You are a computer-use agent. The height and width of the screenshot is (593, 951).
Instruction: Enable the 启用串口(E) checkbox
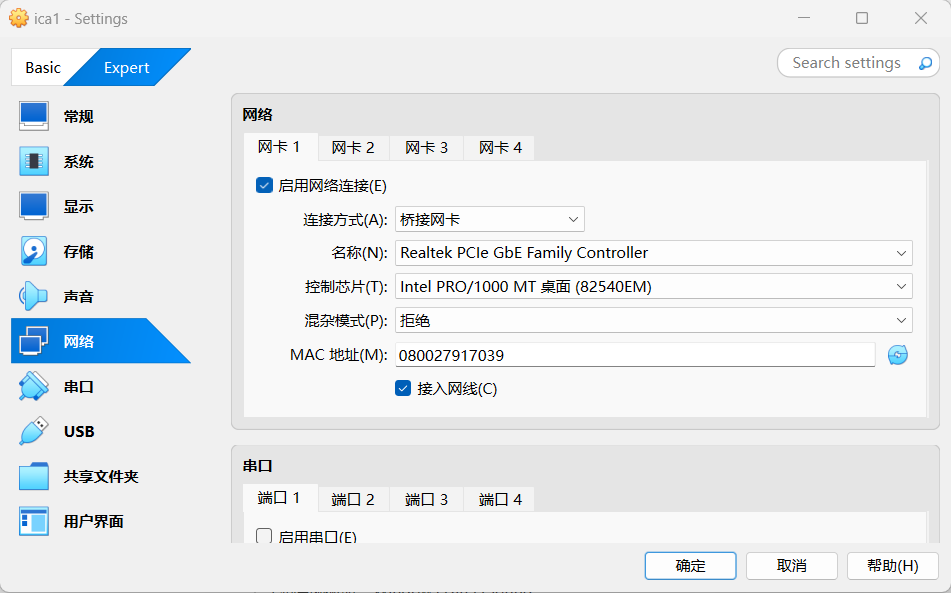click(264, 535)
